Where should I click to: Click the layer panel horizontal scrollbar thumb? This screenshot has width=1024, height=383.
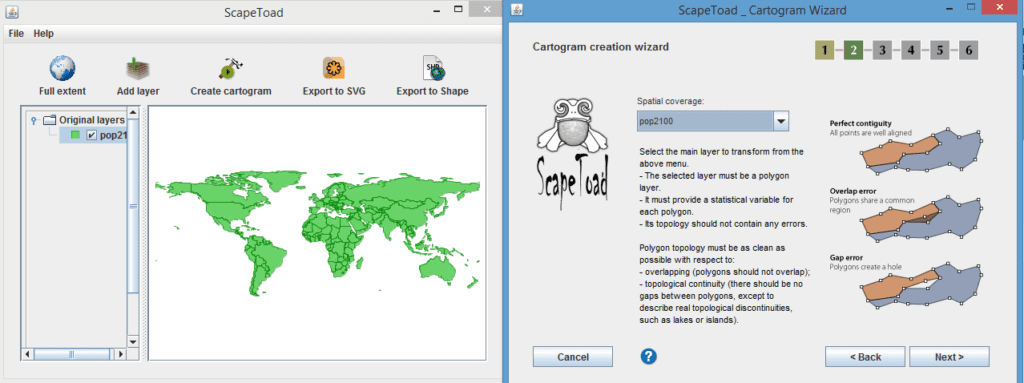[72, 354]
